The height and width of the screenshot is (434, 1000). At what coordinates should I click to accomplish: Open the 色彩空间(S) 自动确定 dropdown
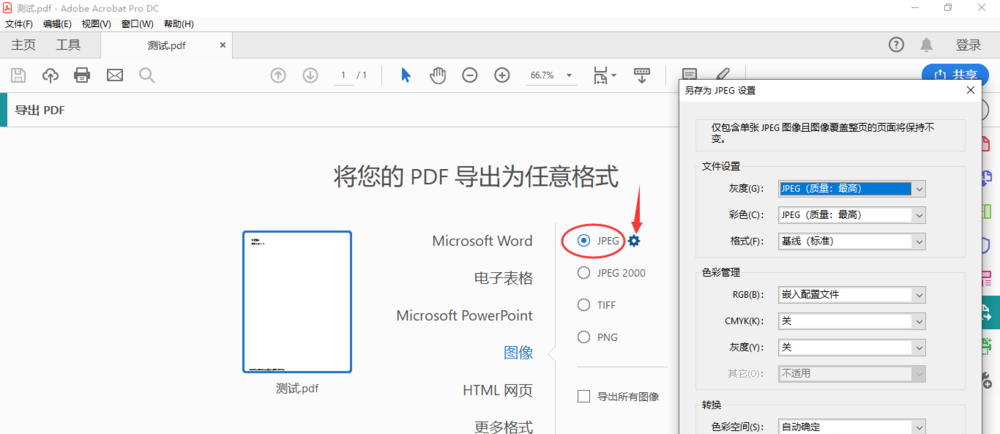852,427
